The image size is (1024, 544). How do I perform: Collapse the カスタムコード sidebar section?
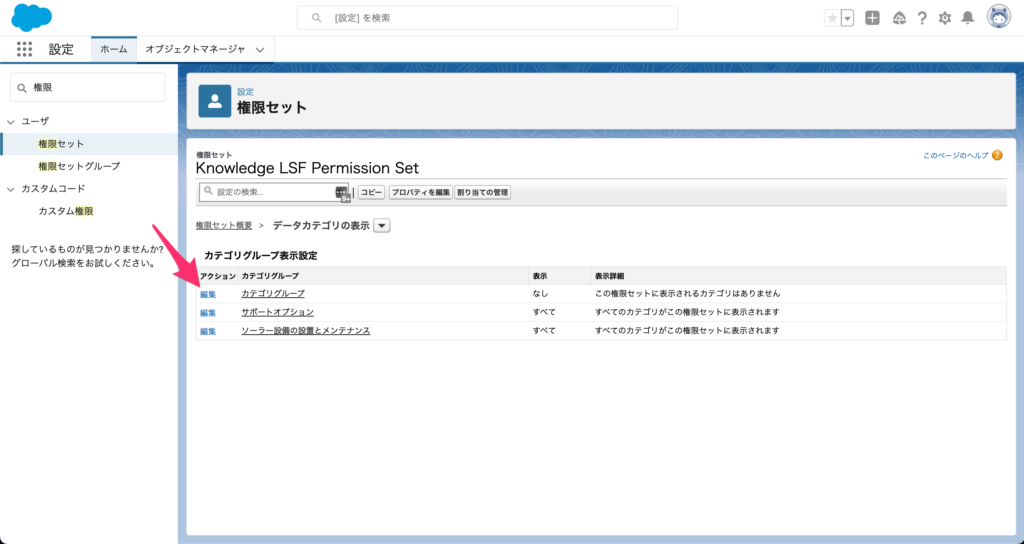click(x=10, y=189)
